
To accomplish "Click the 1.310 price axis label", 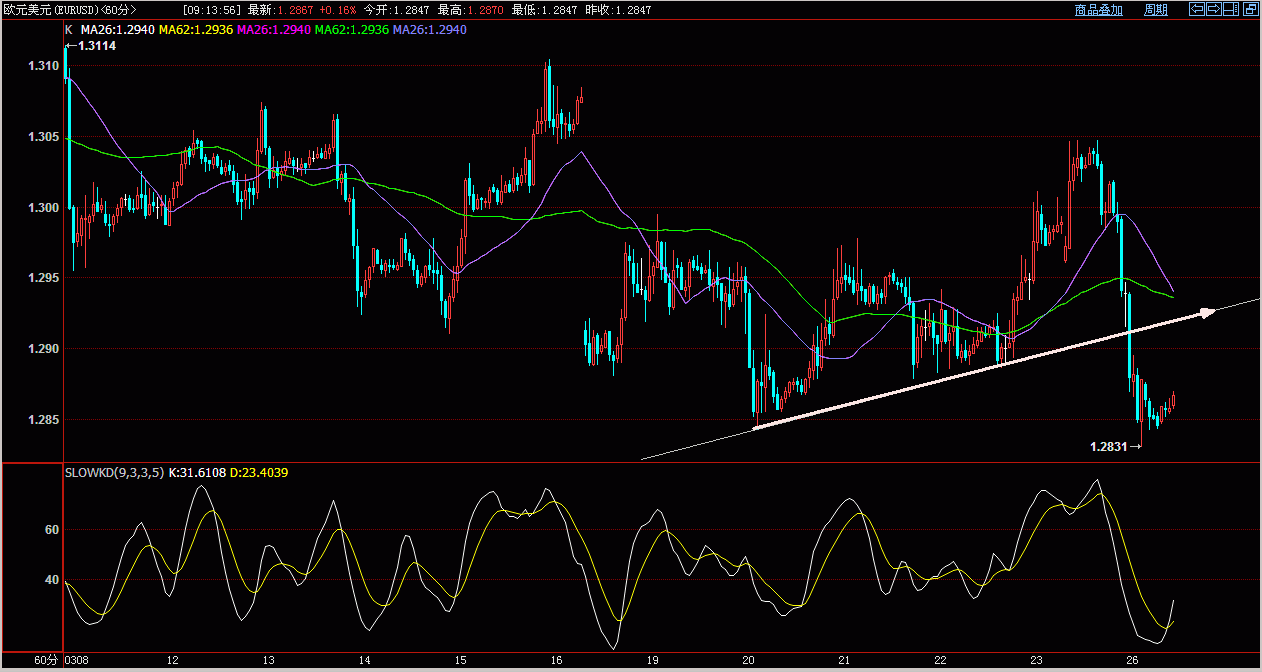I will pos(43,66).
